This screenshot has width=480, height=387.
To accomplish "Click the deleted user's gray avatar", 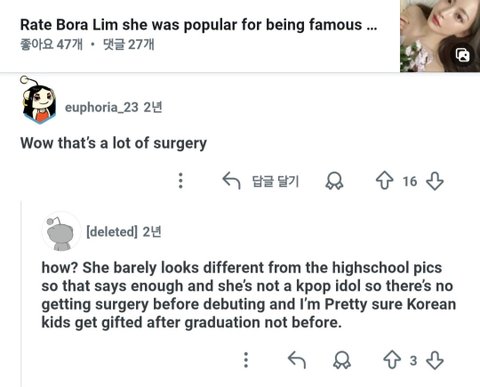I will 60,232.
